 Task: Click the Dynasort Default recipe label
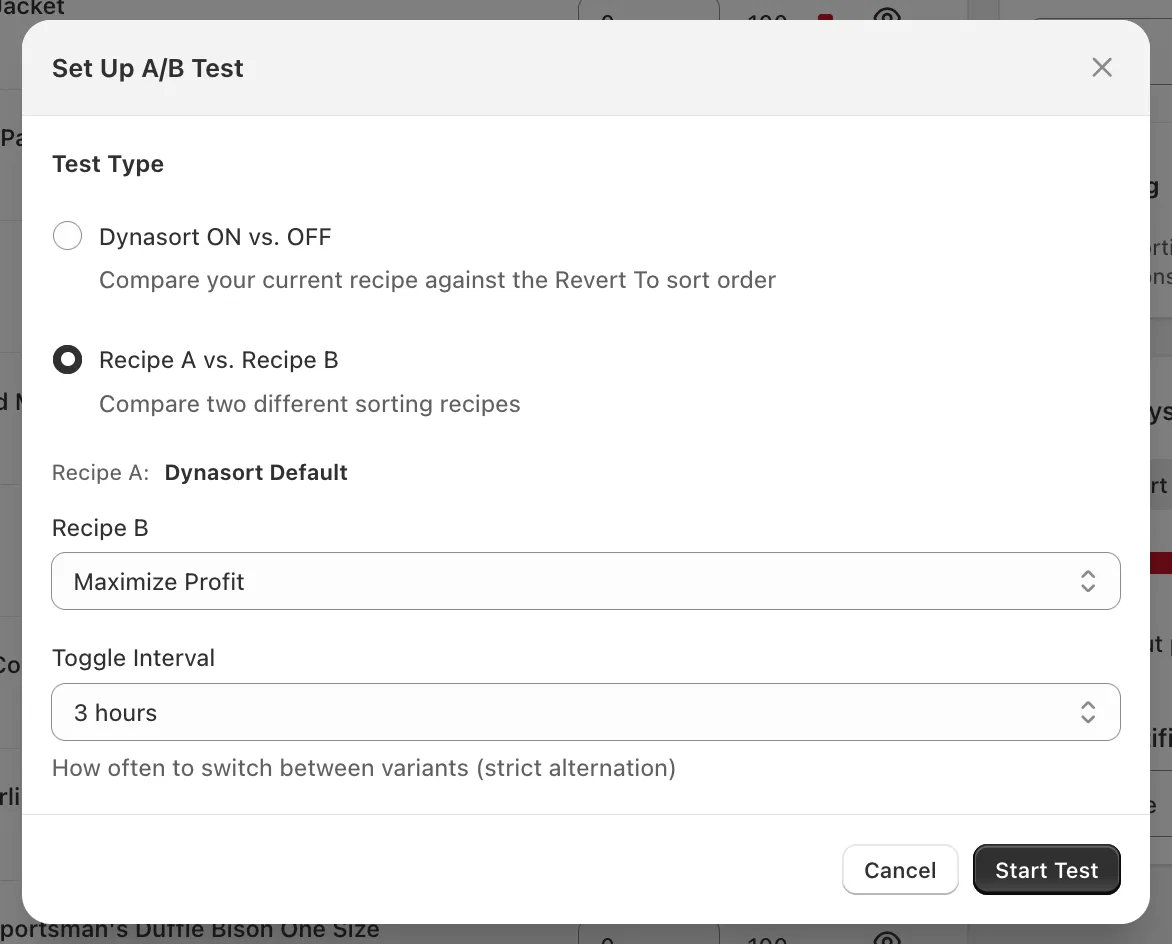pos(256,472)
